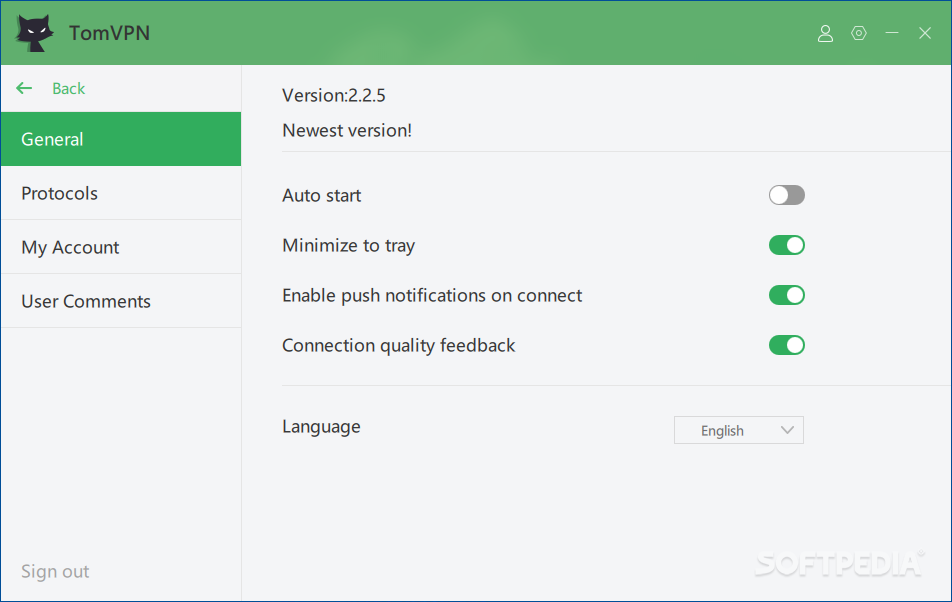Click the TomVPN title text
The image size is (952, 602).
click(x=109, y=33)
